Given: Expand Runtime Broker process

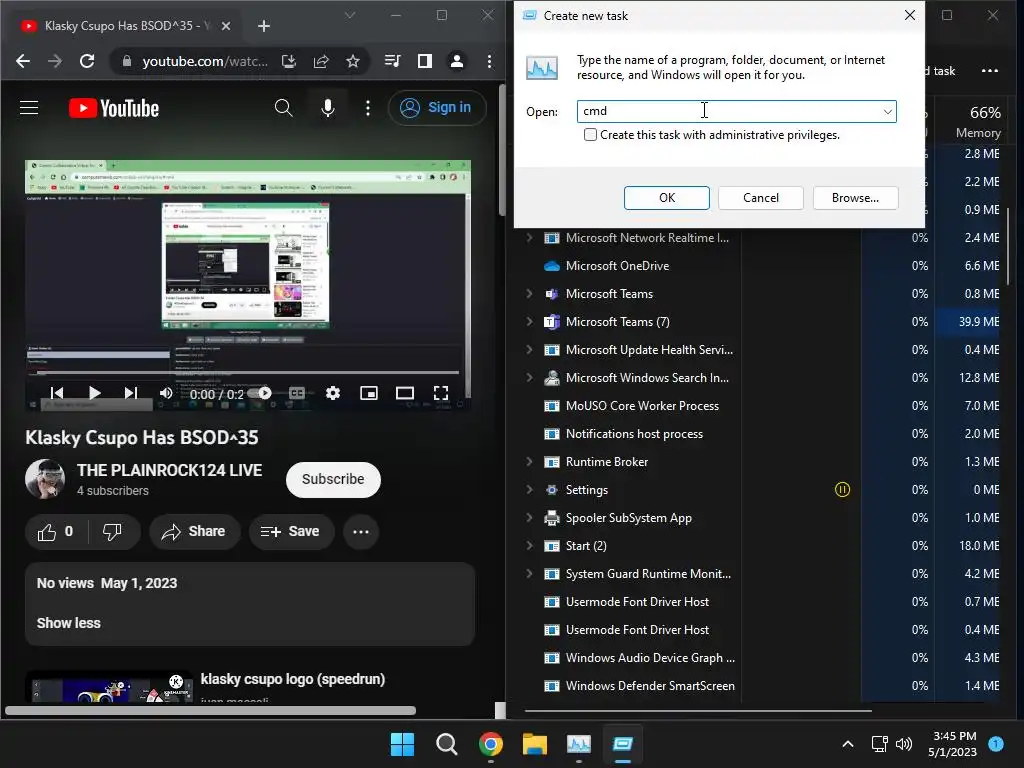Looking at the screenshot, I should coord(529,462).
